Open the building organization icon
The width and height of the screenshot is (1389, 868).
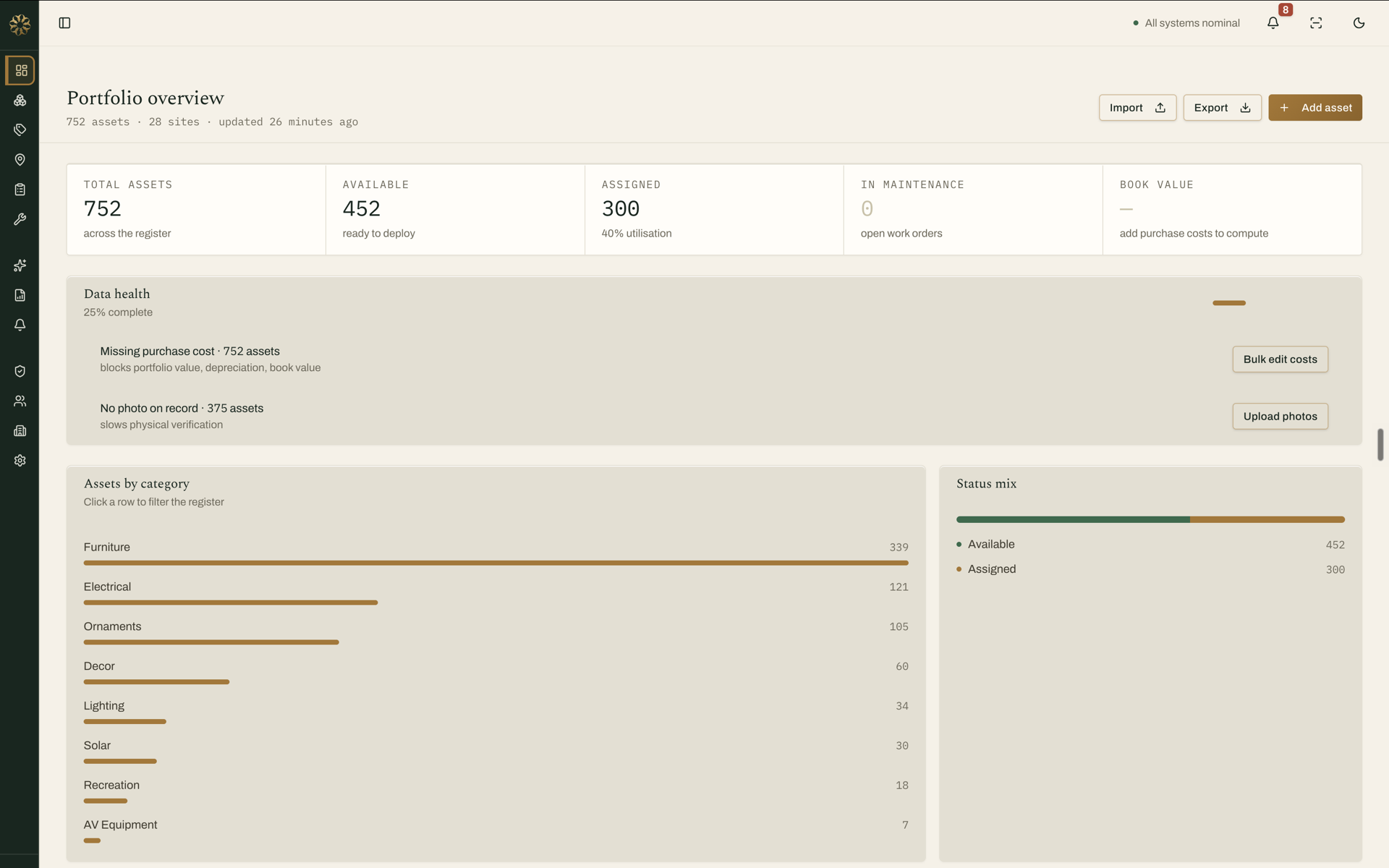pyautogui.click(x=20, y=430)
